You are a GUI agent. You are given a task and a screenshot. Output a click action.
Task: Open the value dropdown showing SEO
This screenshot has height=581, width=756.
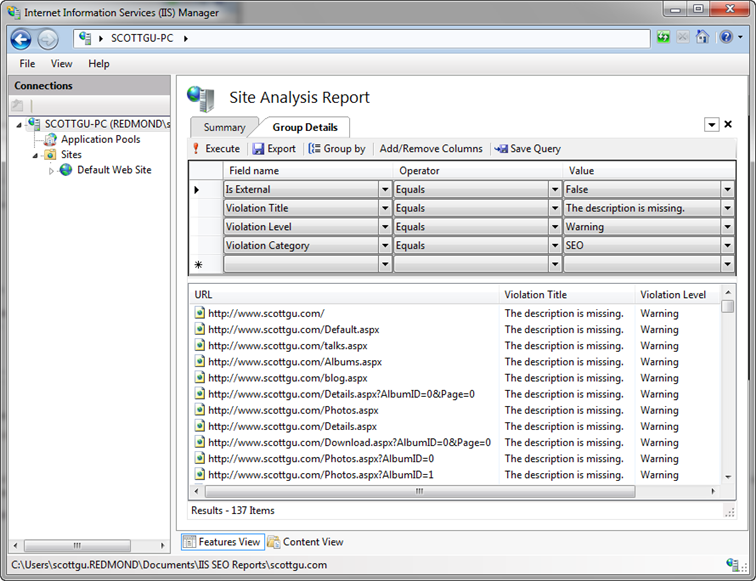click(728, 246)
